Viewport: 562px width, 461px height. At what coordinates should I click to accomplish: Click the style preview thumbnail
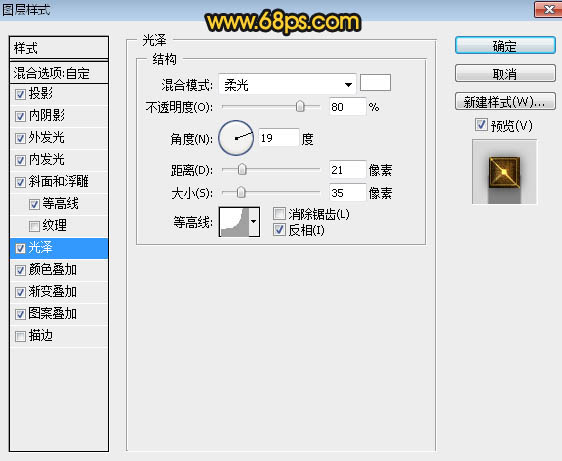pos(504,172)
